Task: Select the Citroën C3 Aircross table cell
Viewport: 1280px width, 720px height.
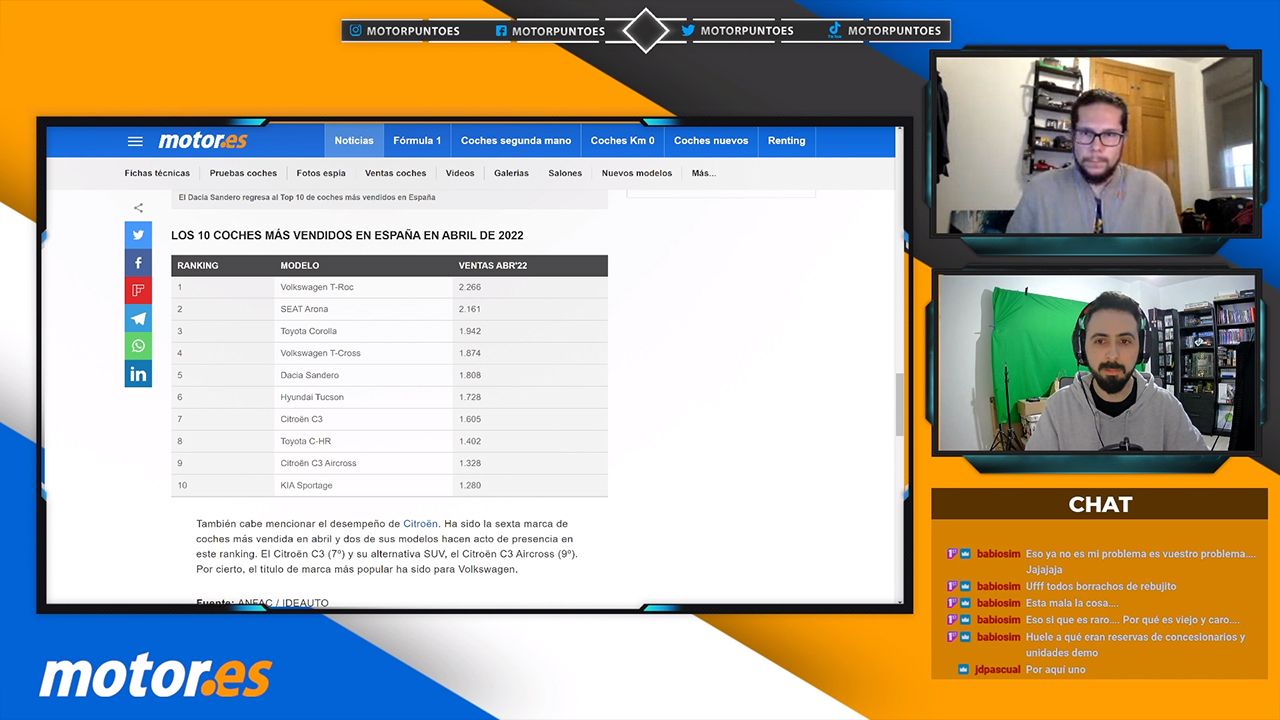Action: coord(363,463)
